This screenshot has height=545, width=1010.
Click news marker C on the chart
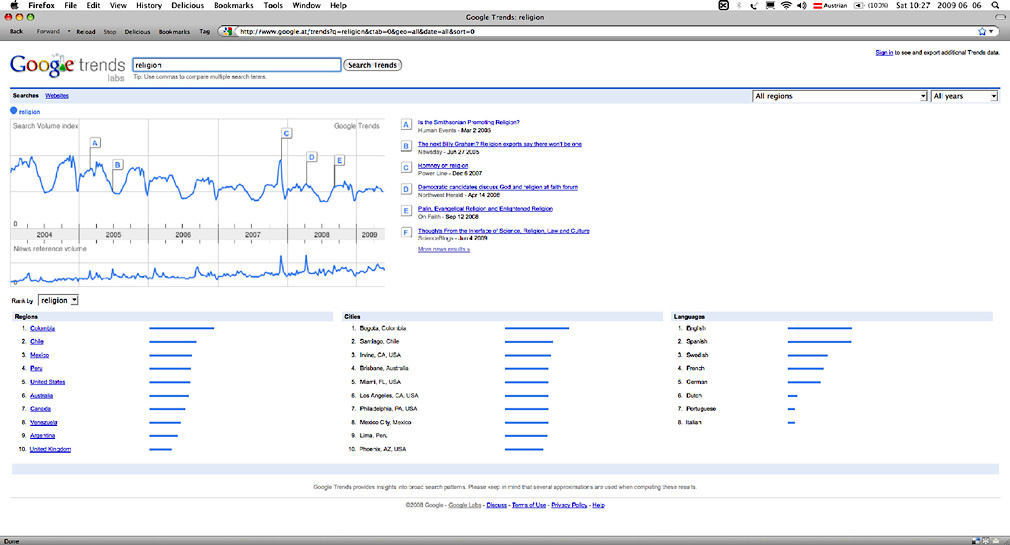[286, 133]
